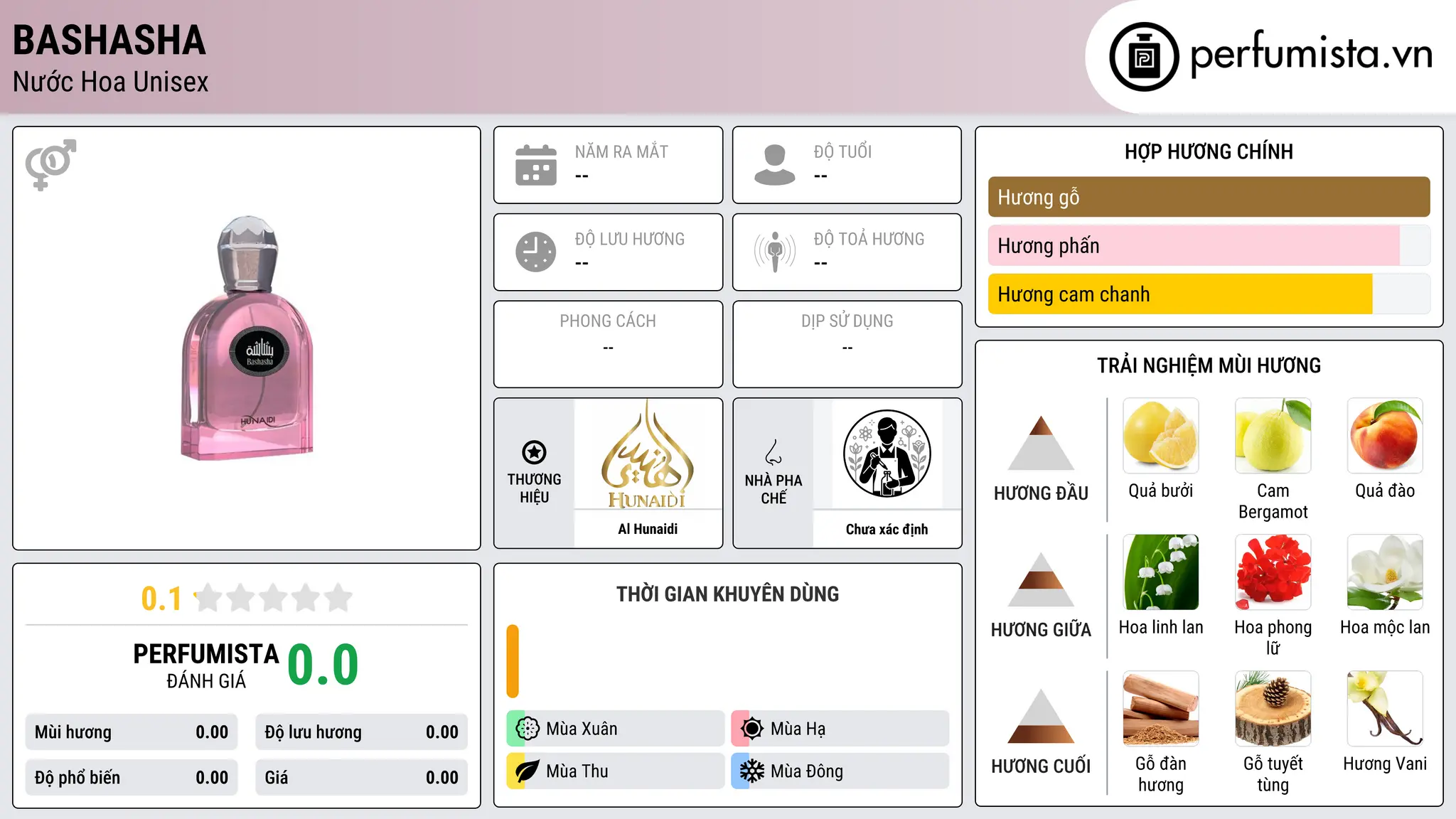Click the Nước Hoa Unisex subtitle
The width and height of the screenshot is (1456, 819).
coord(111,82)
